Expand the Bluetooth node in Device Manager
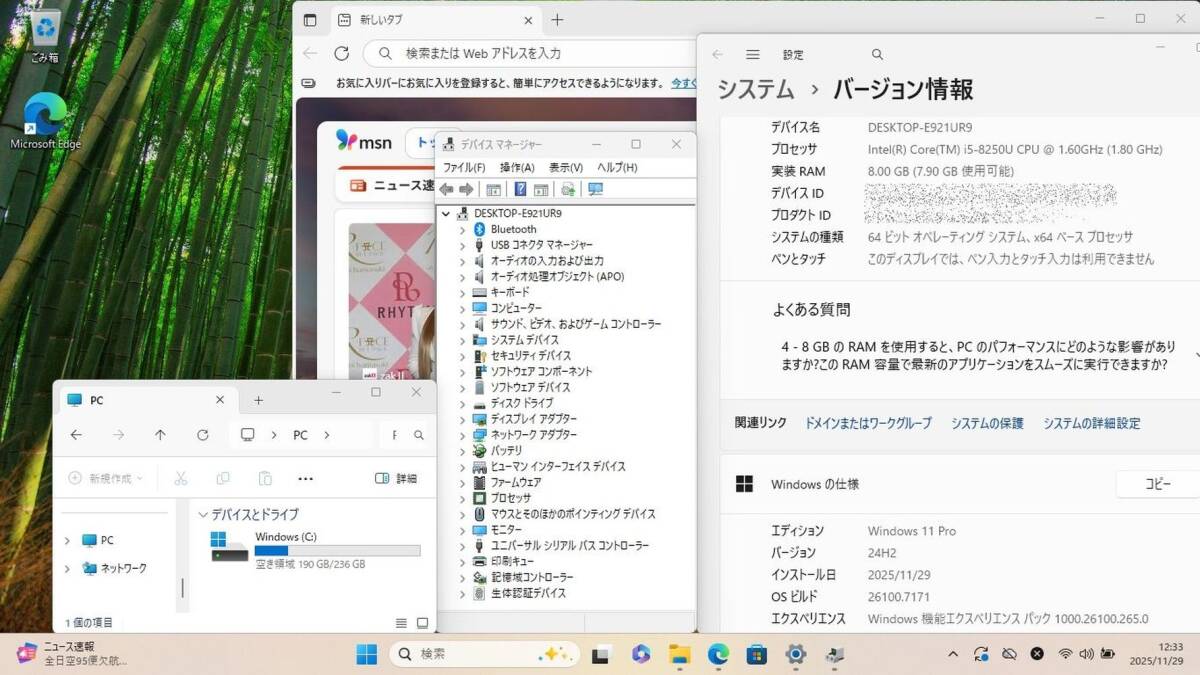The width and height of the screenshot is (1200, 675). [462, 229]
